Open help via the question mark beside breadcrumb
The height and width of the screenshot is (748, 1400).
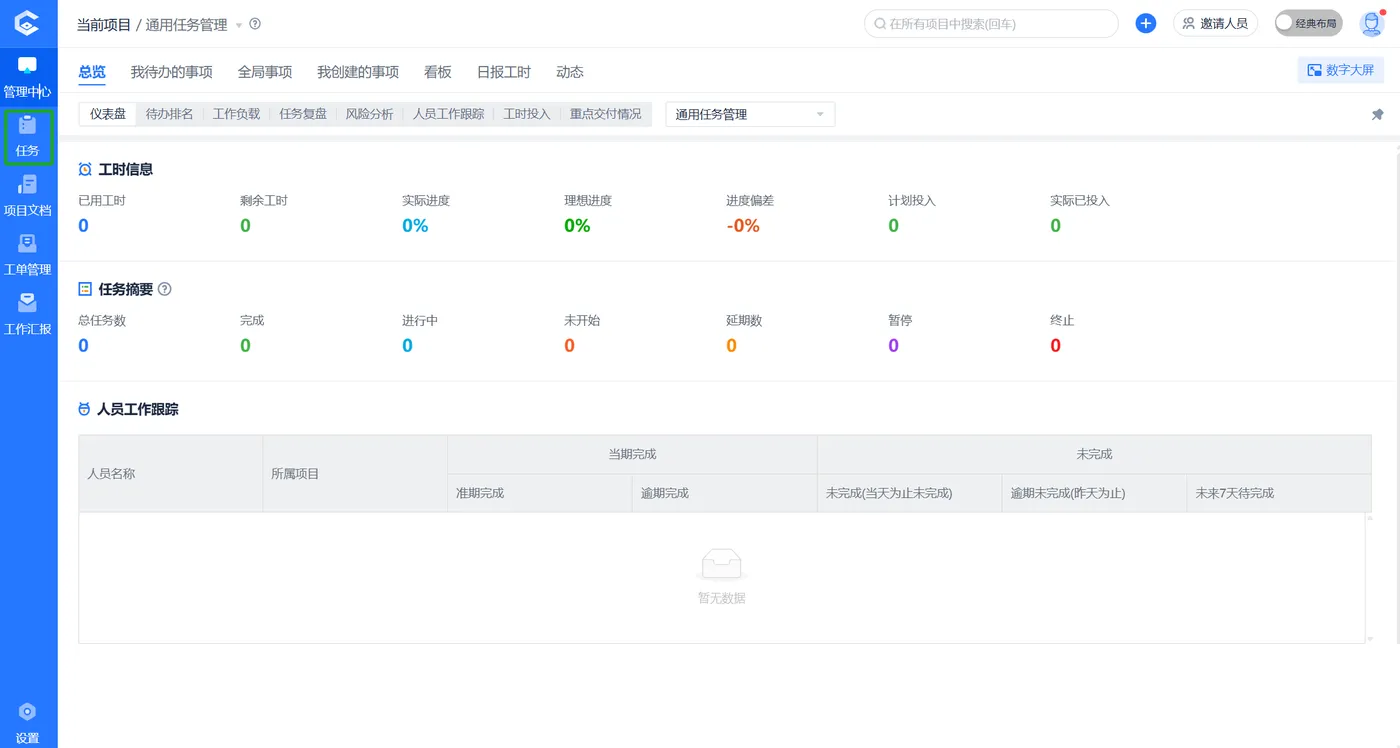[253, 24]
